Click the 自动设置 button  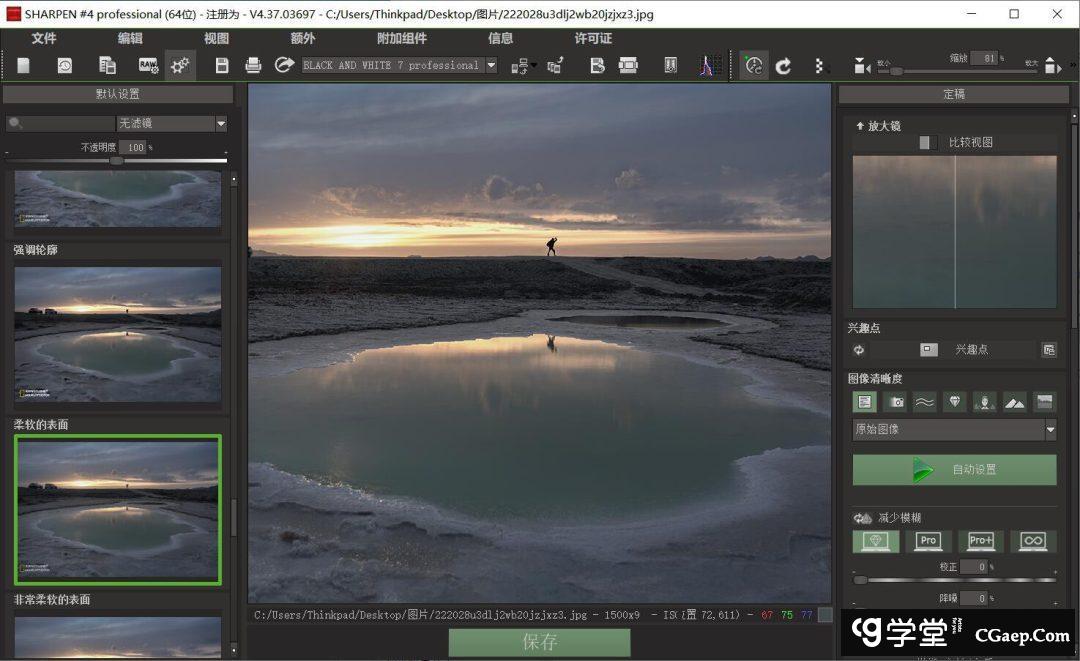(954, 469)
